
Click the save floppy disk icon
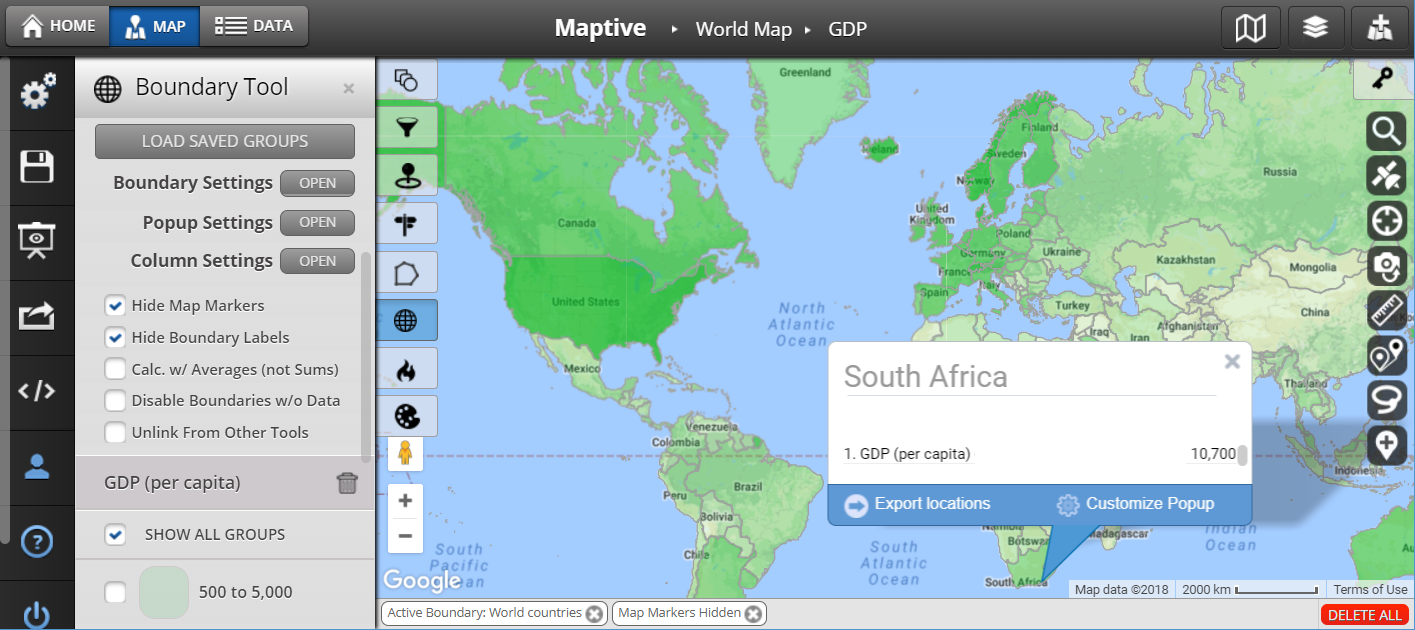click(37, 167)
